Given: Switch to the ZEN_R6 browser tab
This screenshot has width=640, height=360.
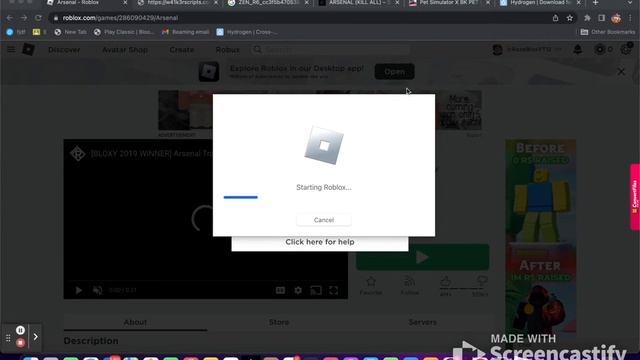Looking at the screenshot, I should coord(267,3).
